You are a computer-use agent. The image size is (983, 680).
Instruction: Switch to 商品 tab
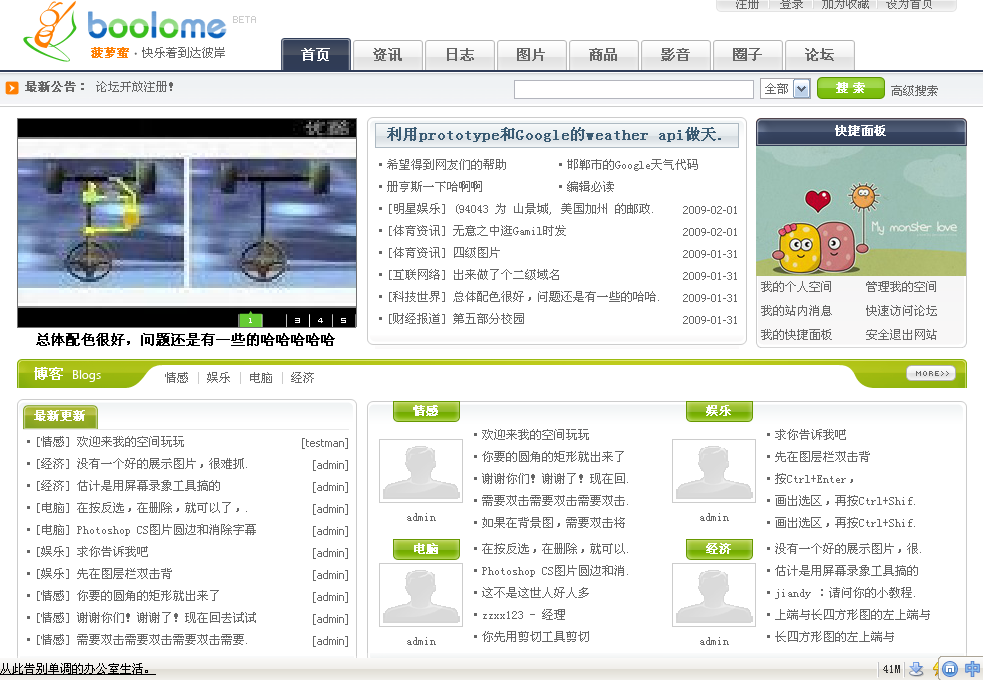click(603, 55)
